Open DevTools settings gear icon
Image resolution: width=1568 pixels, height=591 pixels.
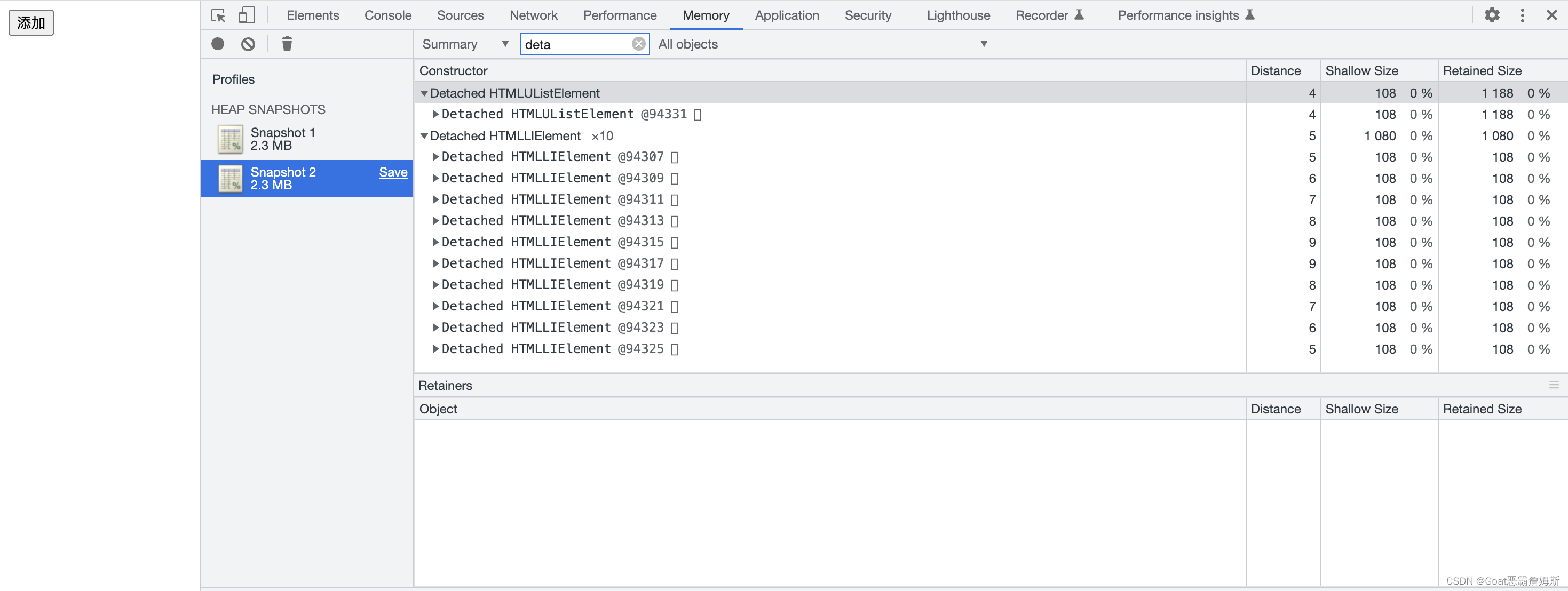point(1492,15)
